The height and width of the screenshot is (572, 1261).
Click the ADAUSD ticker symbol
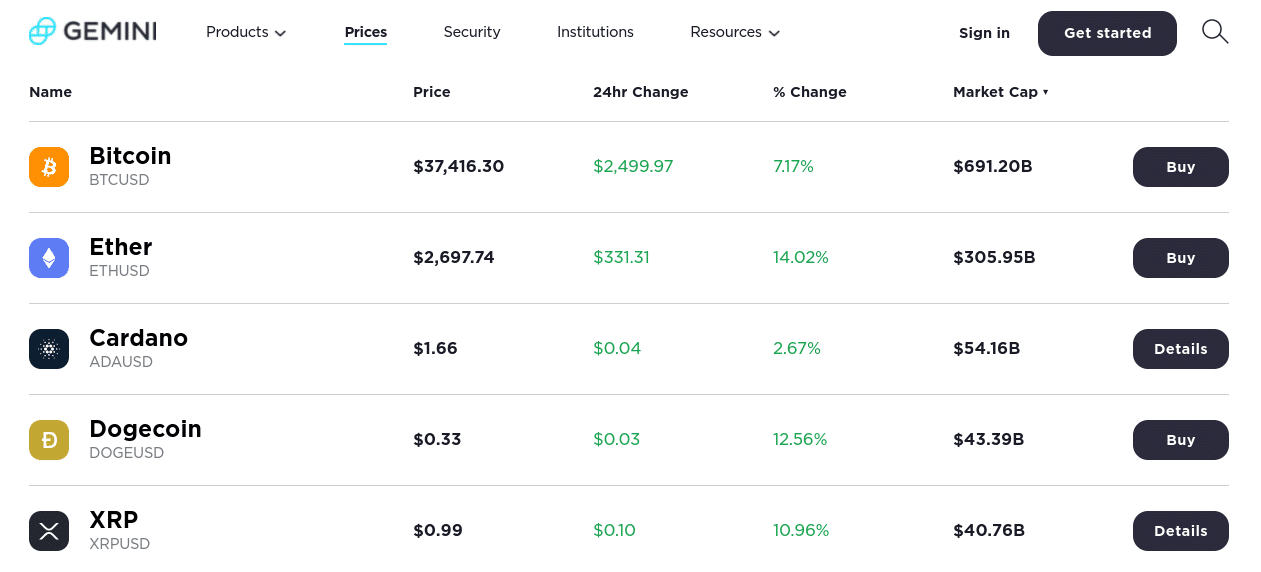121,363
